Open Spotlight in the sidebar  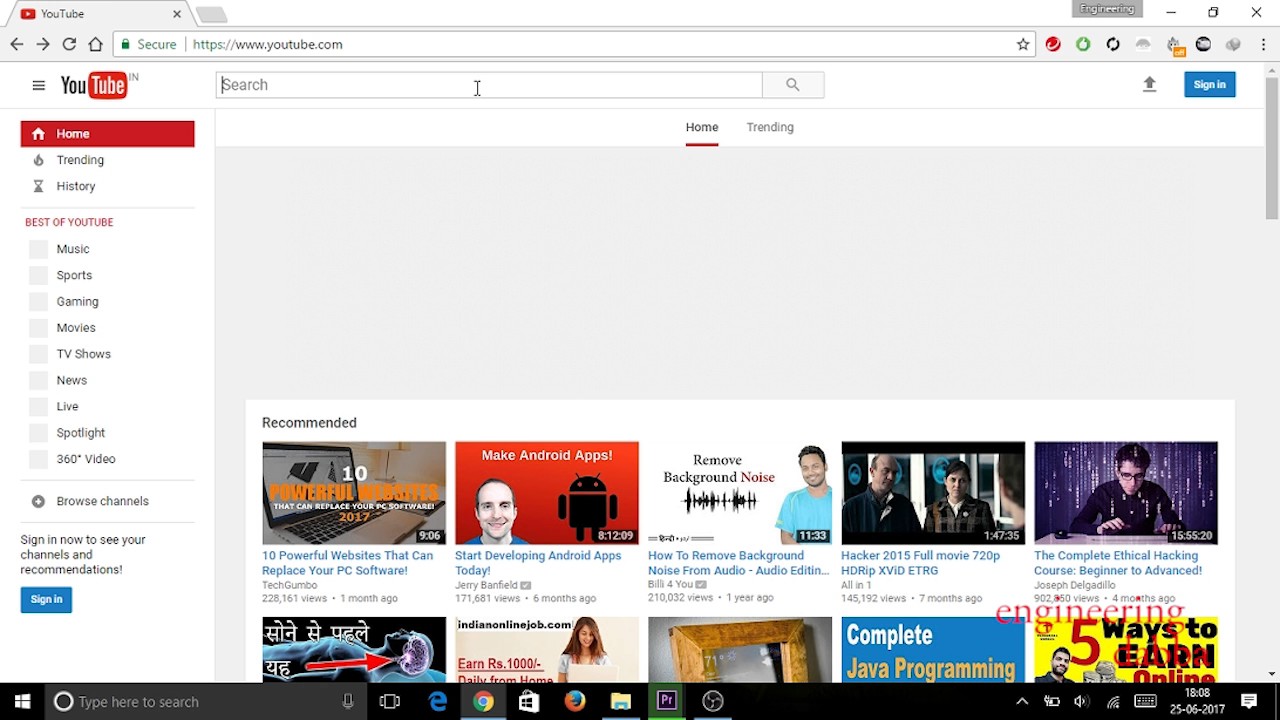[x=80, y=433]
